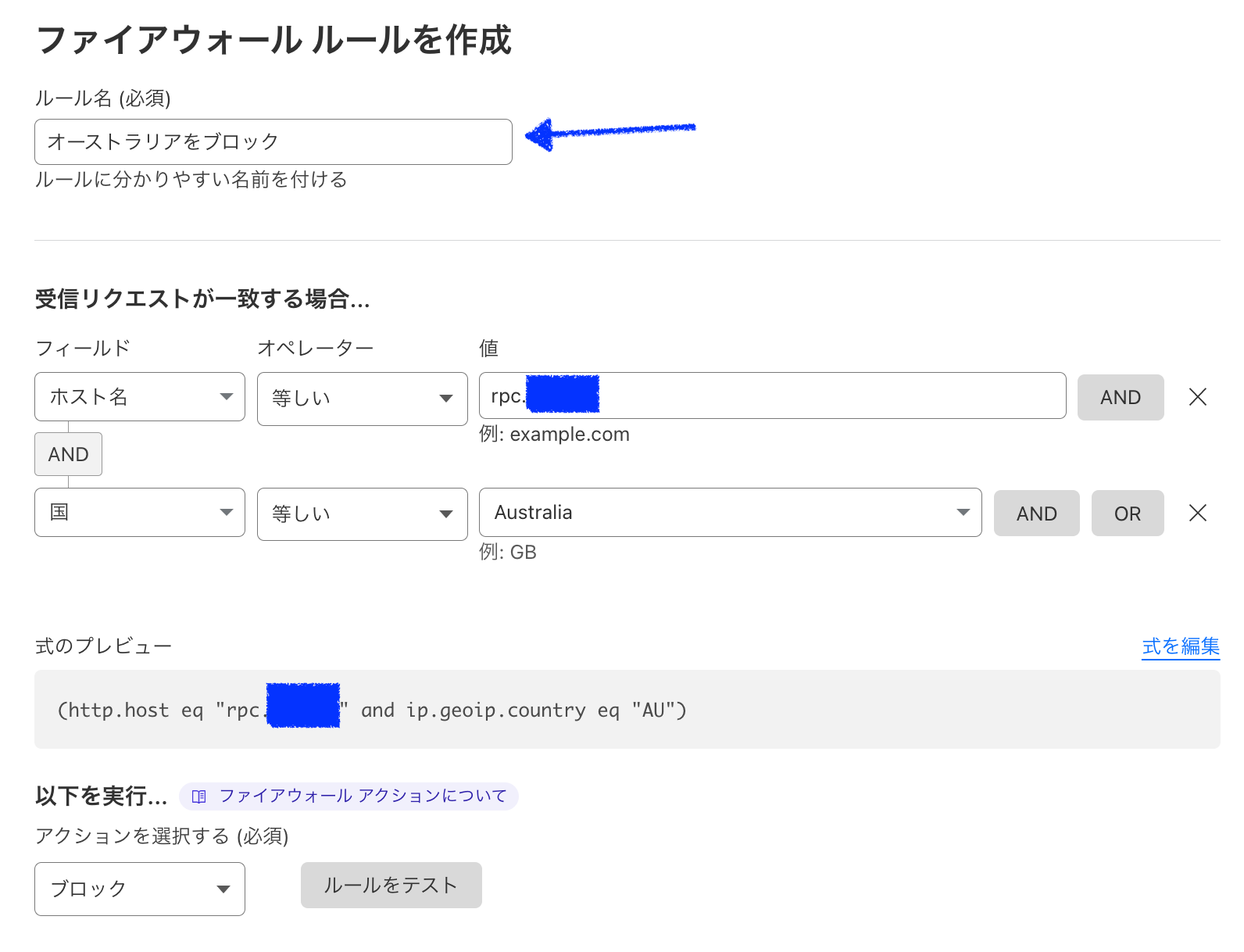
Task: Click the 式のプレビュー label
Action: pos(103,646)
